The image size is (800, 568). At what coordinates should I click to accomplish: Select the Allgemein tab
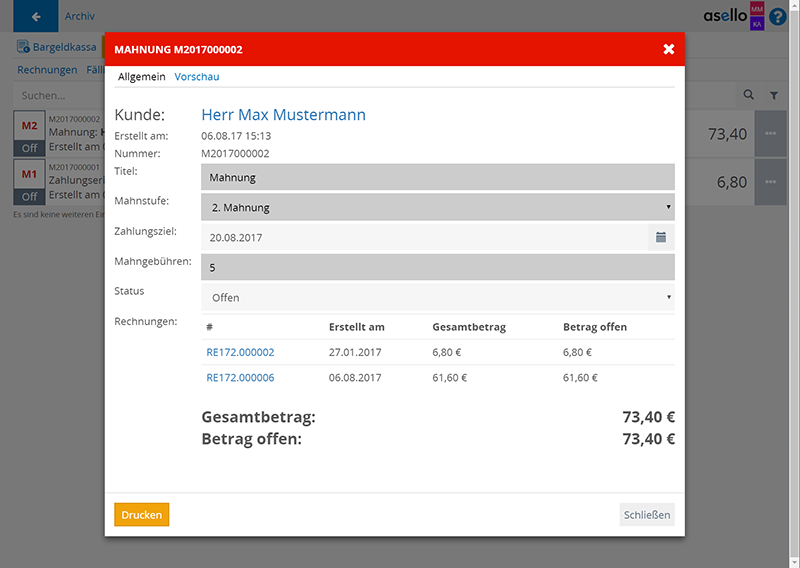[141, 76]
